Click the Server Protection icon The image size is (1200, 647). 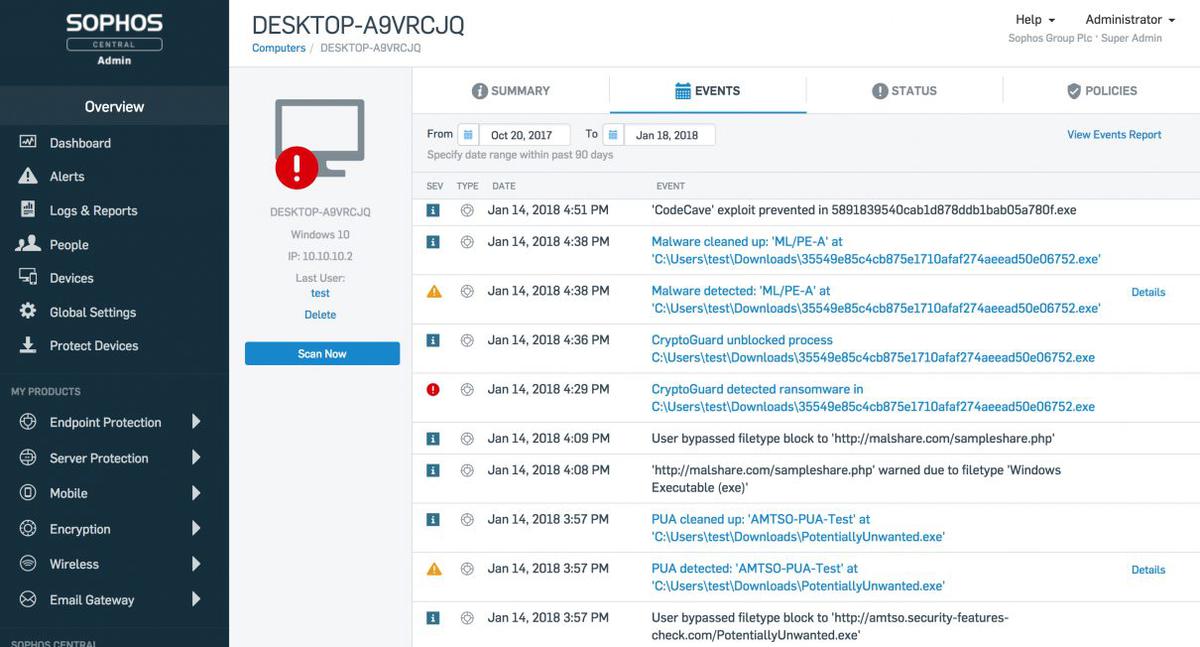click(x=28, y=457)
